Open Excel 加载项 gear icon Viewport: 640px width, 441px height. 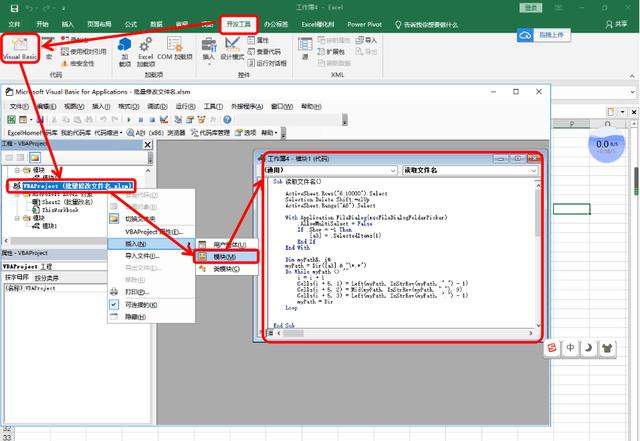tap(146, 51)
